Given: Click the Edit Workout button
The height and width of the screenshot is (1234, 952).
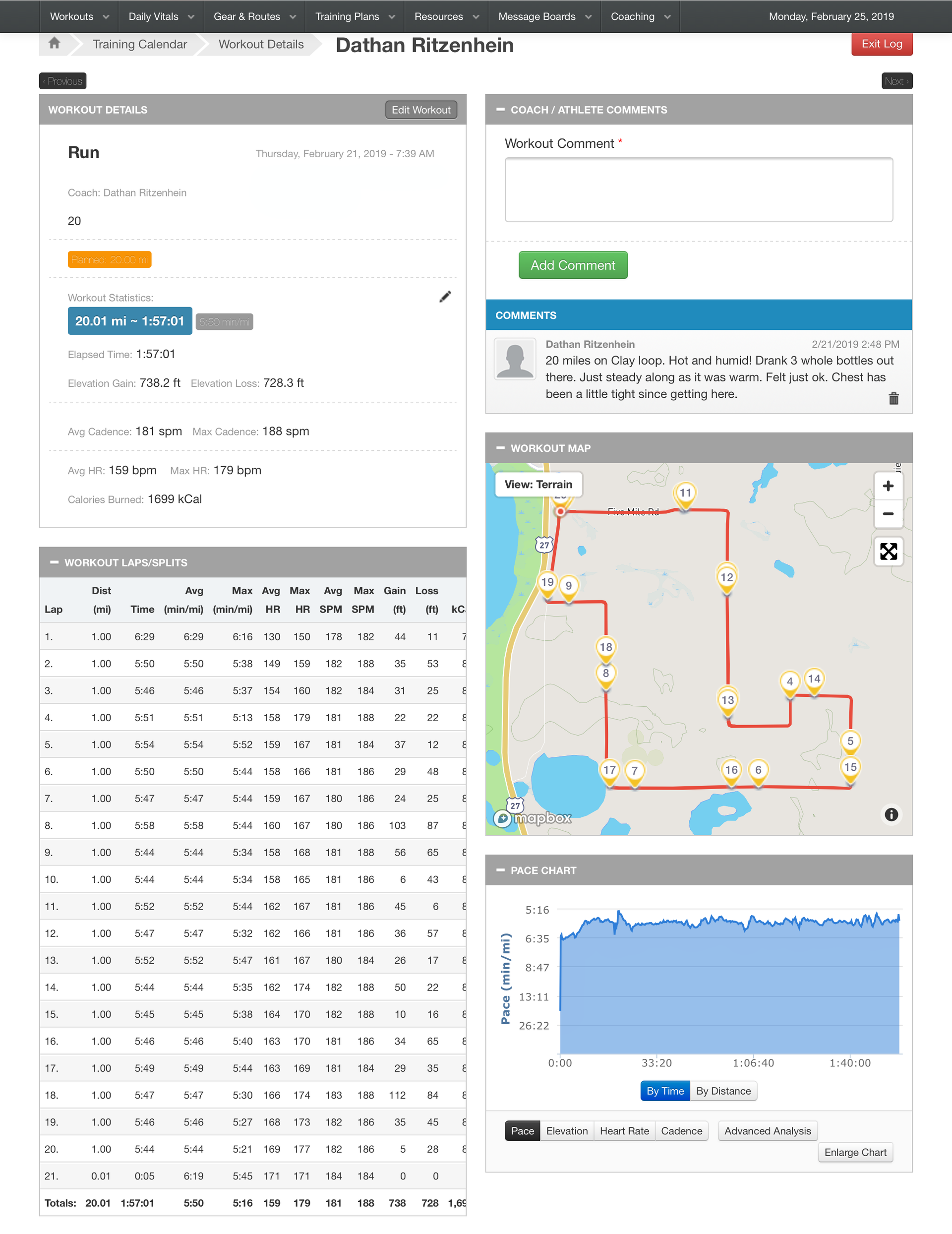Looking at the screenshot, I should coord(420,110).
